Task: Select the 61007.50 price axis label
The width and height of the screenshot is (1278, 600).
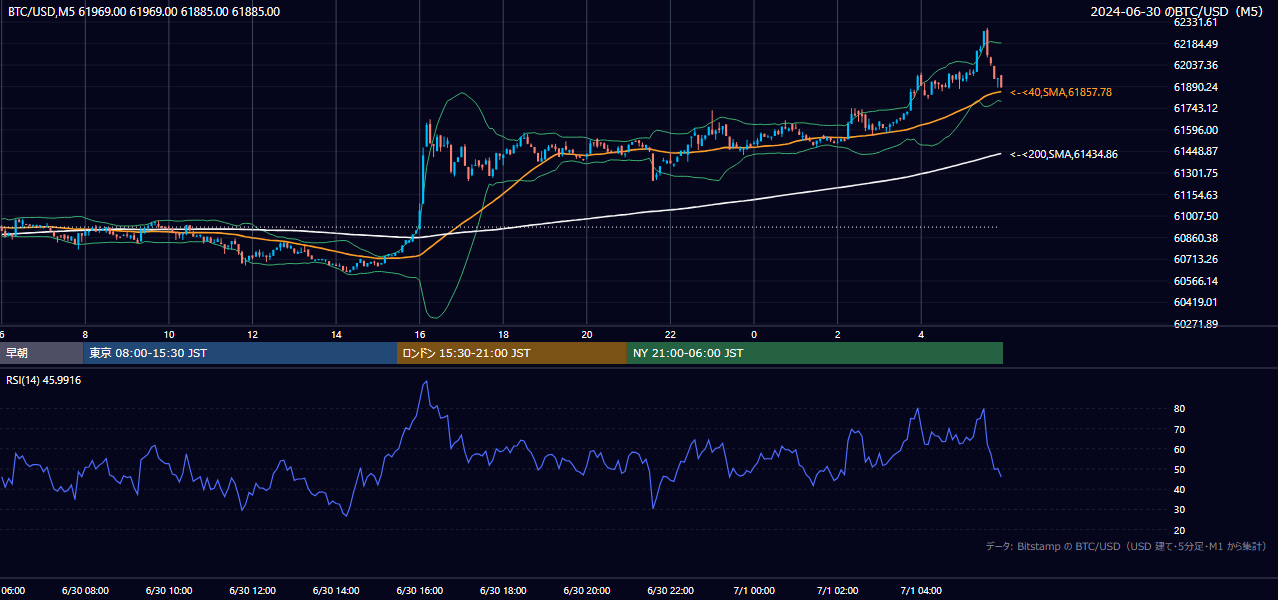Action: [1195, 216]
